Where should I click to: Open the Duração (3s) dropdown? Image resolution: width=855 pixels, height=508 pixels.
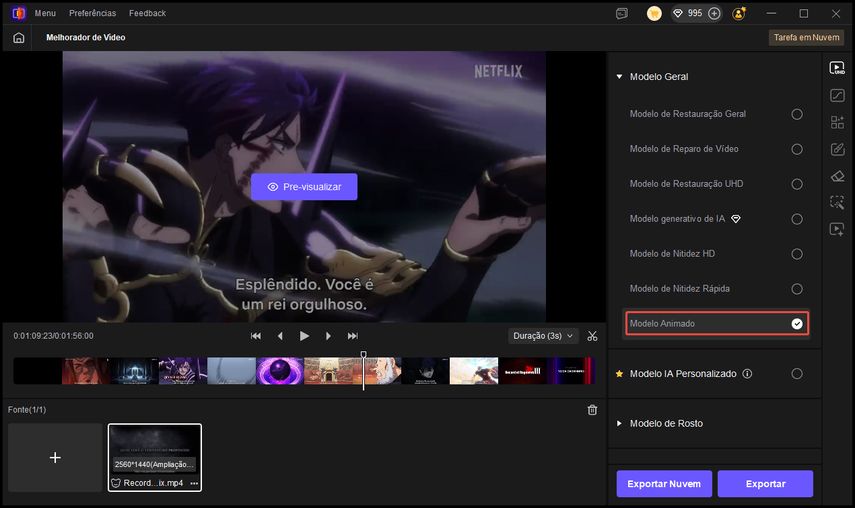[543, 336]
